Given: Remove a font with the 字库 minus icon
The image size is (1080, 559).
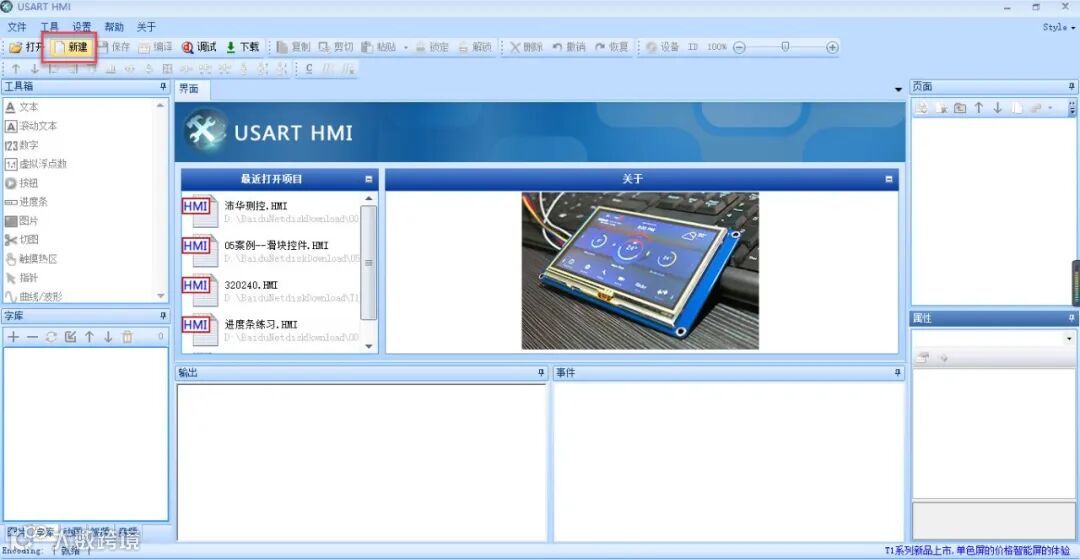Looking at the screenshot, I should 32,337.
